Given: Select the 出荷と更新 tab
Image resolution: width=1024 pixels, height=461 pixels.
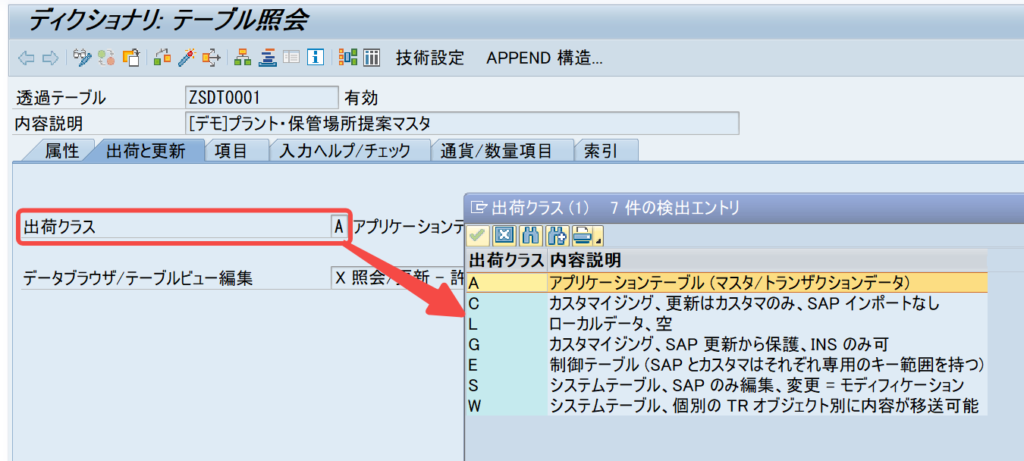Looking at the screenshot, I should click(x=145, y=151).
